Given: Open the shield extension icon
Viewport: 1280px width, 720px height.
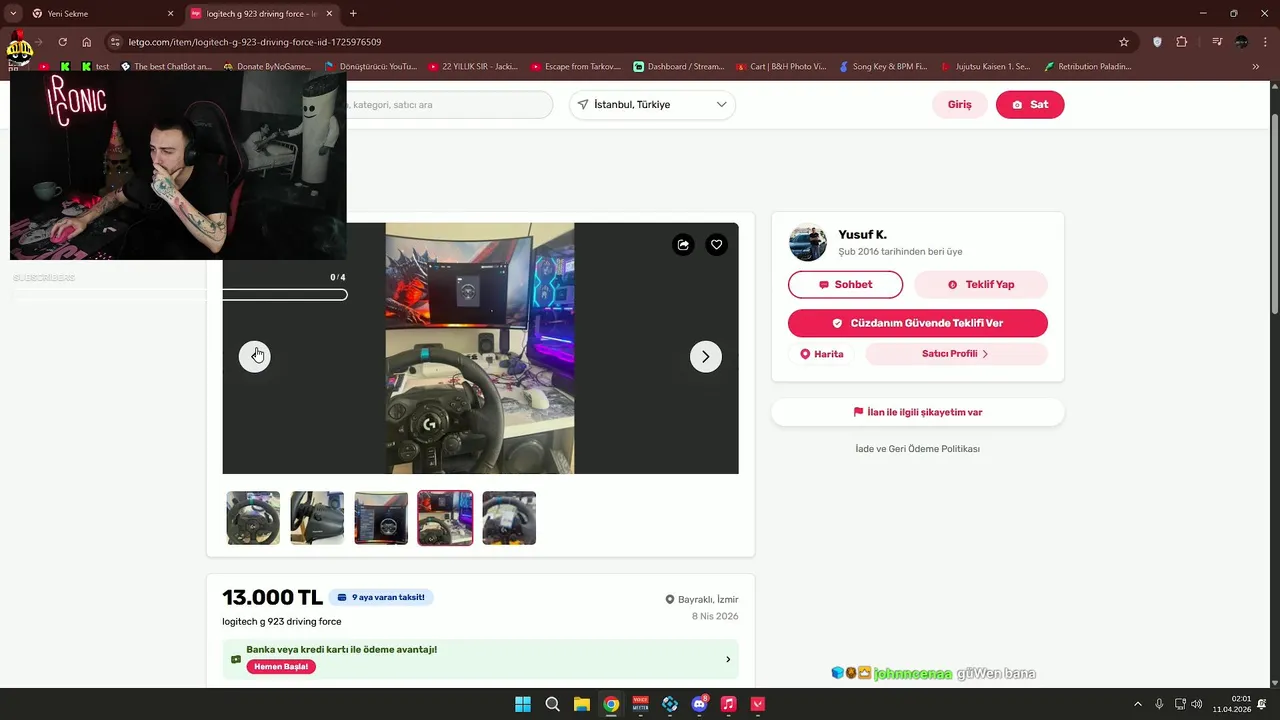Looking at the screenshot, I should (x=1157, y=42).
